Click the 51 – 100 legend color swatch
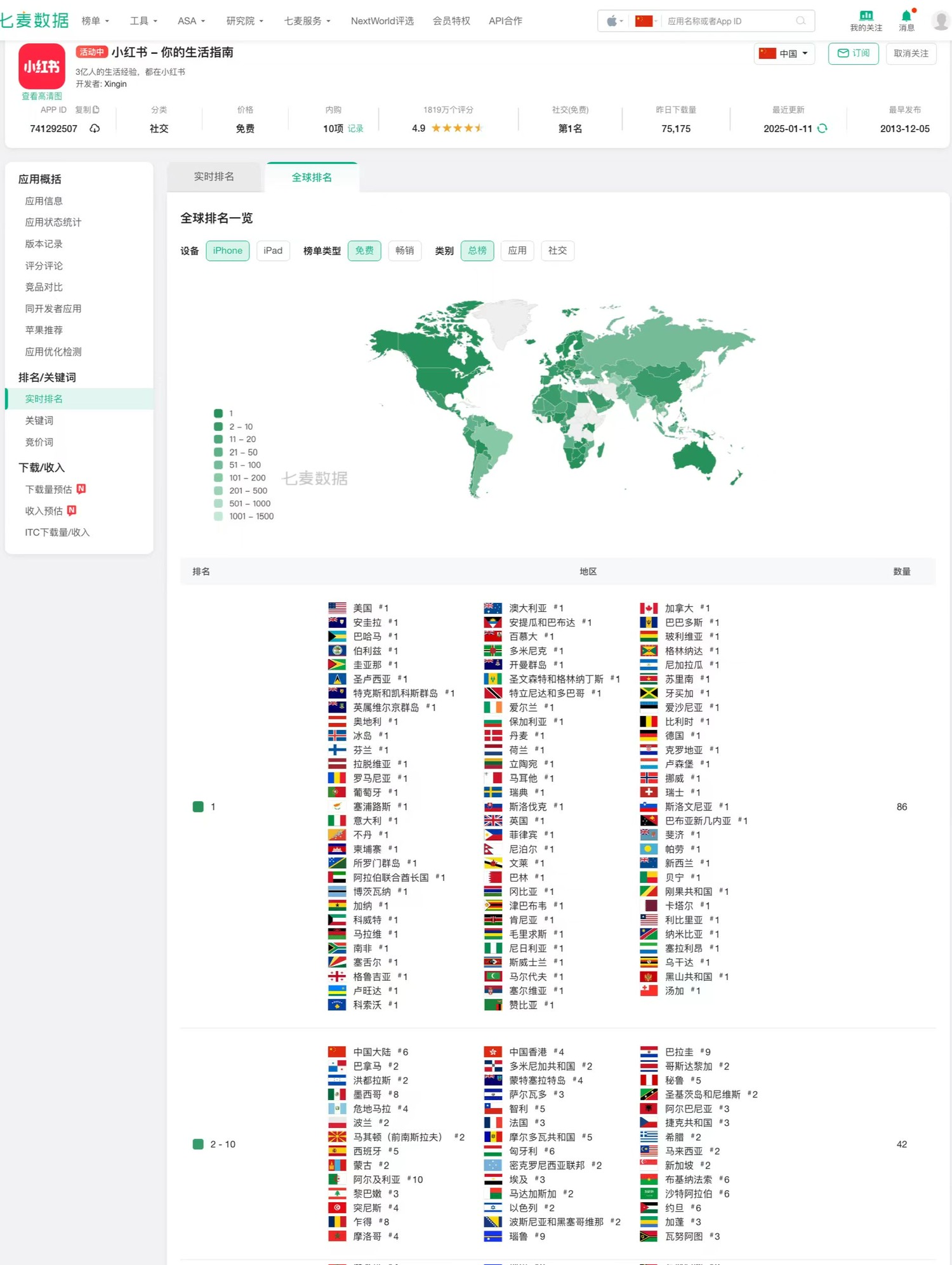The width and height of the screenshot is (952, 1265). 218,465
